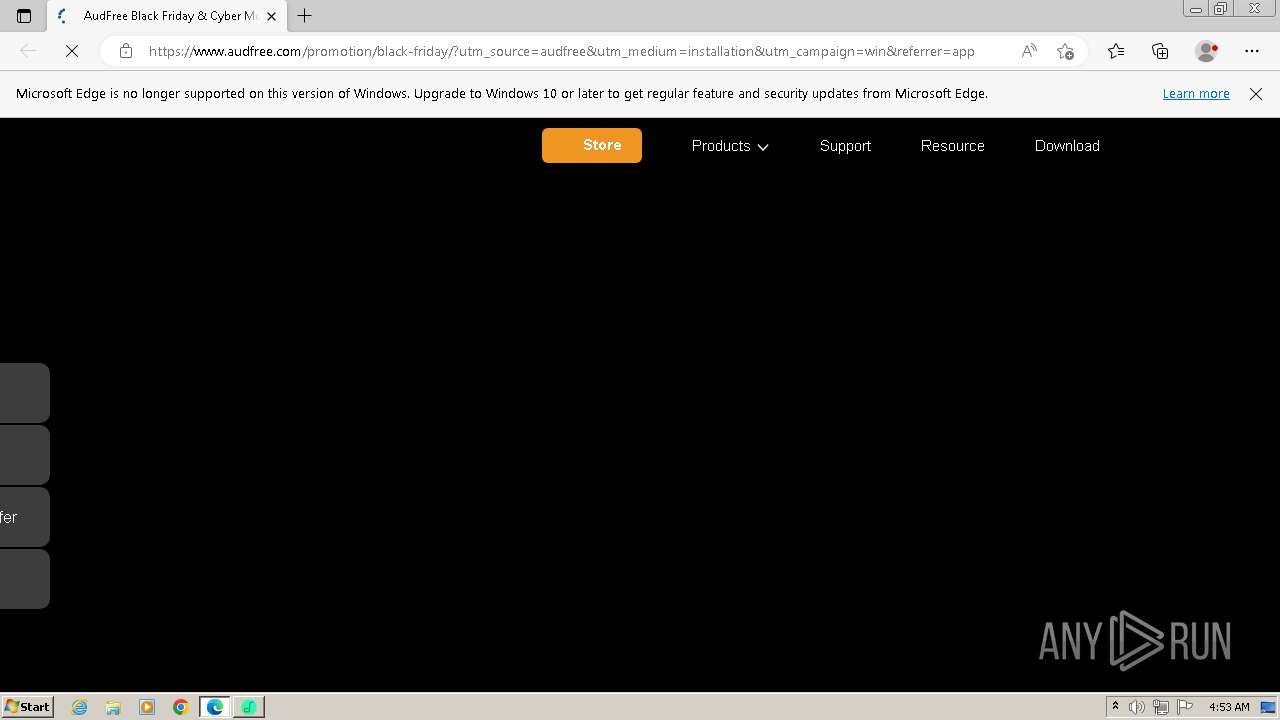Launch Internet Explorer from taskbar
This screenshot has height=720, width=1280.
(80, 707)
